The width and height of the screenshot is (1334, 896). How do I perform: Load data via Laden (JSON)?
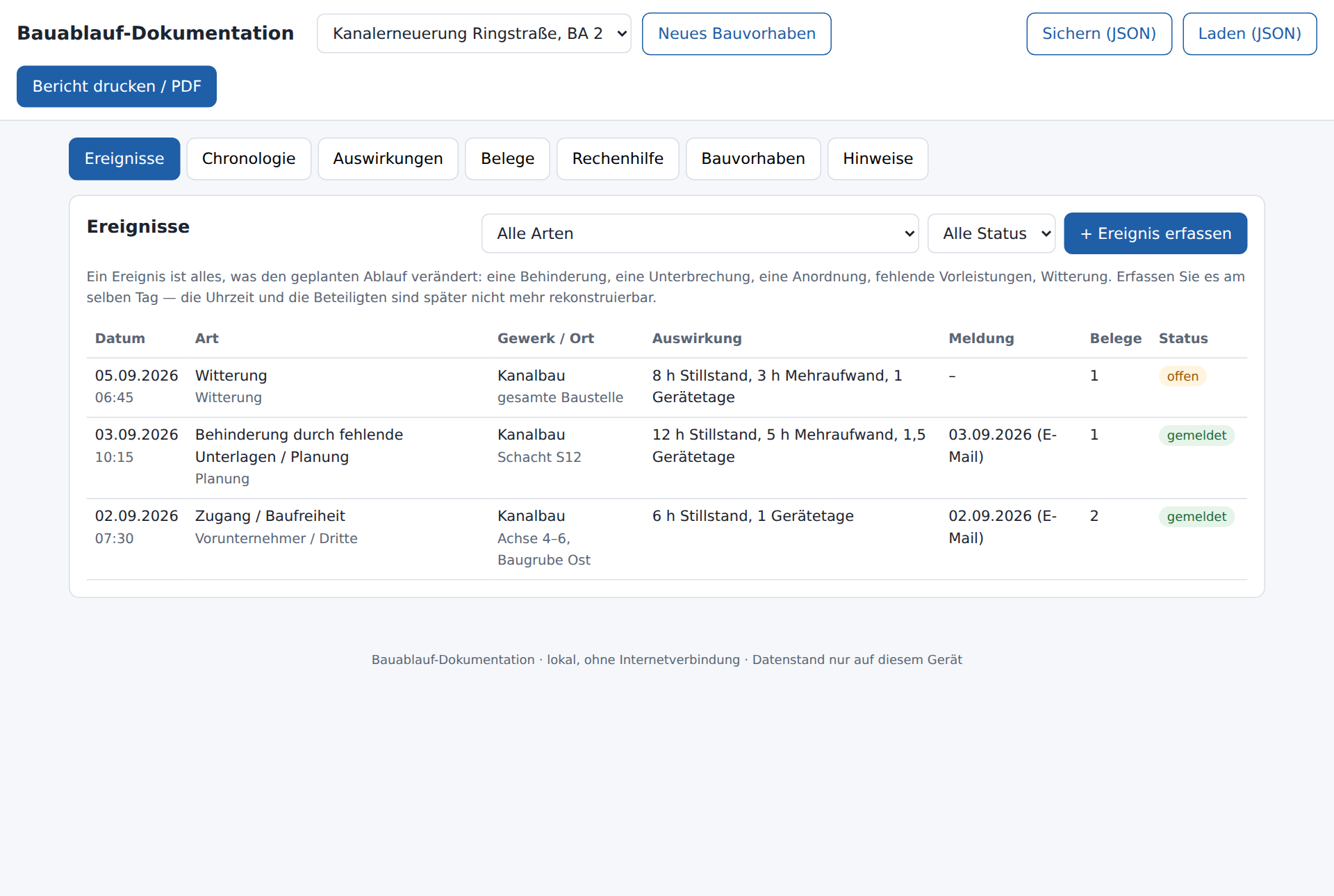pyautogui.click(x=1249, y=33)
